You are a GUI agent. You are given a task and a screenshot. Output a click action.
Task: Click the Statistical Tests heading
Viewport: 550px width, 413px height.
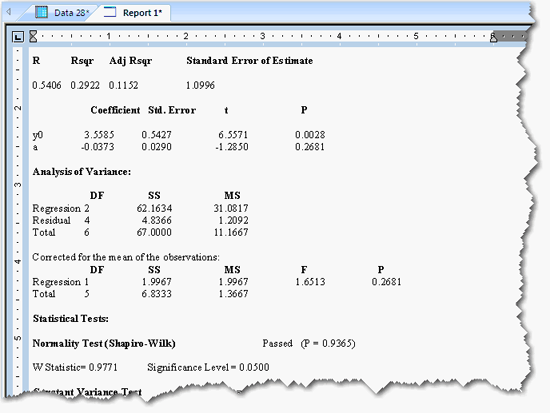coord(71,319)
